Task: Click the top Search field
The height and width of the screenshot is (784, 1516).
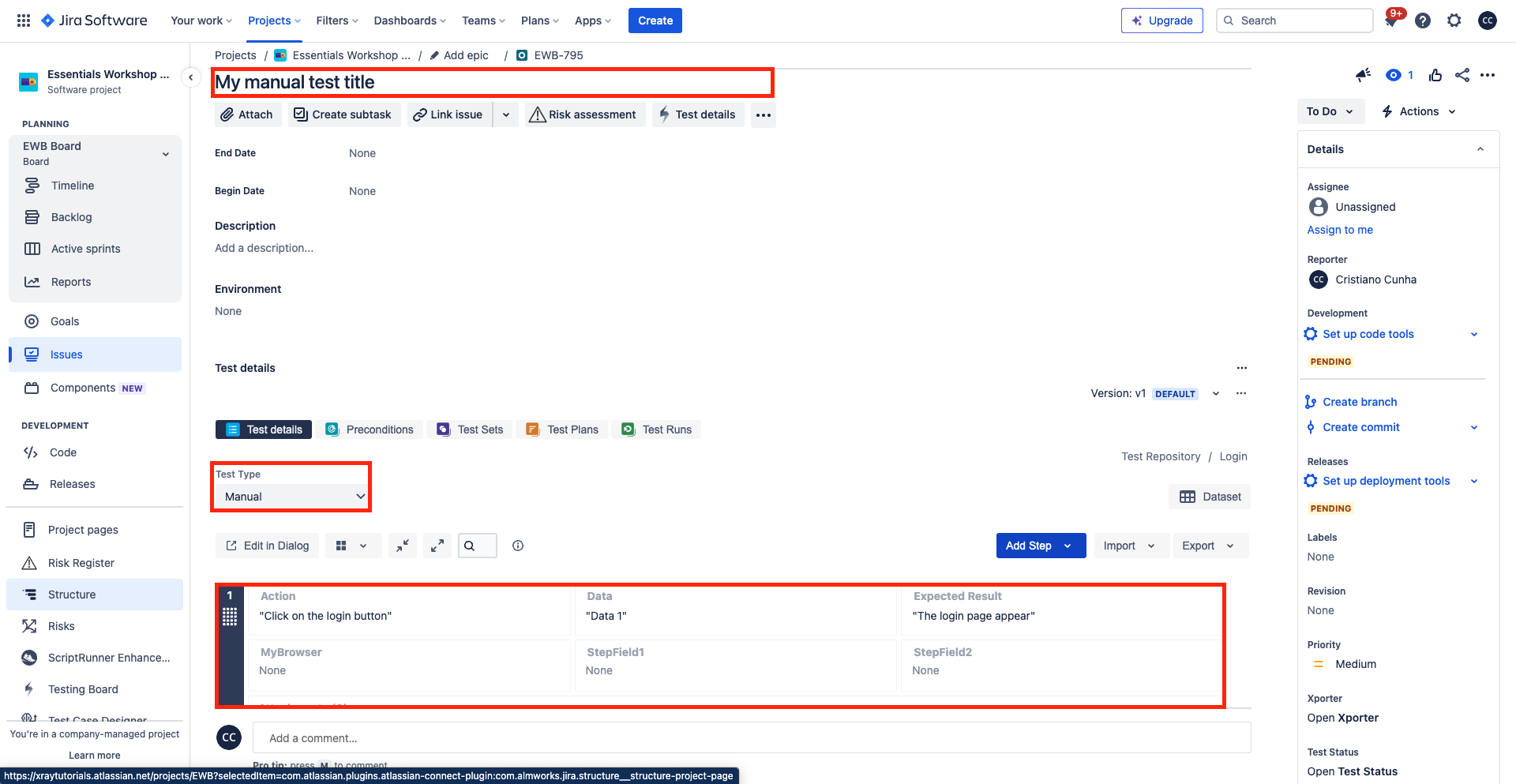Action: click(1295, 21)
